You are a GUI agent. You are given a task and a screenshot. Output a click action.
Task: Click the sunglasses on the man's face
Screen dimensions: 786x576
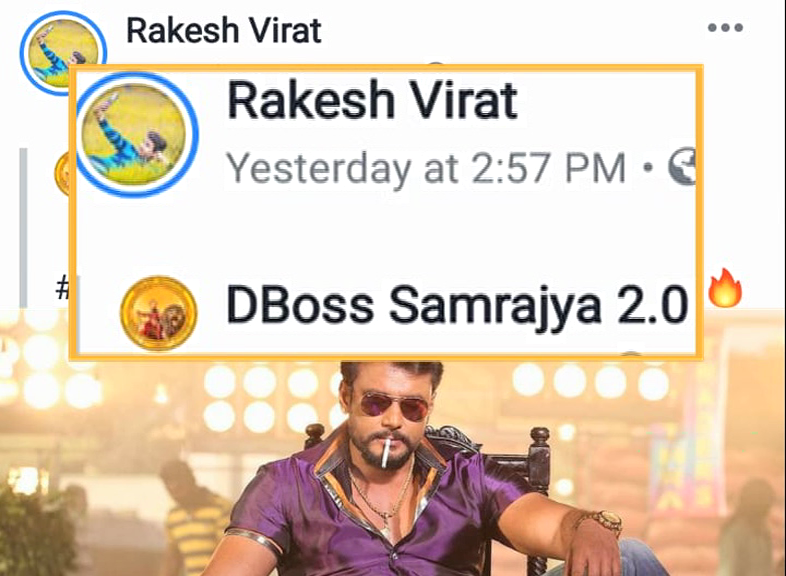[394, 405]
